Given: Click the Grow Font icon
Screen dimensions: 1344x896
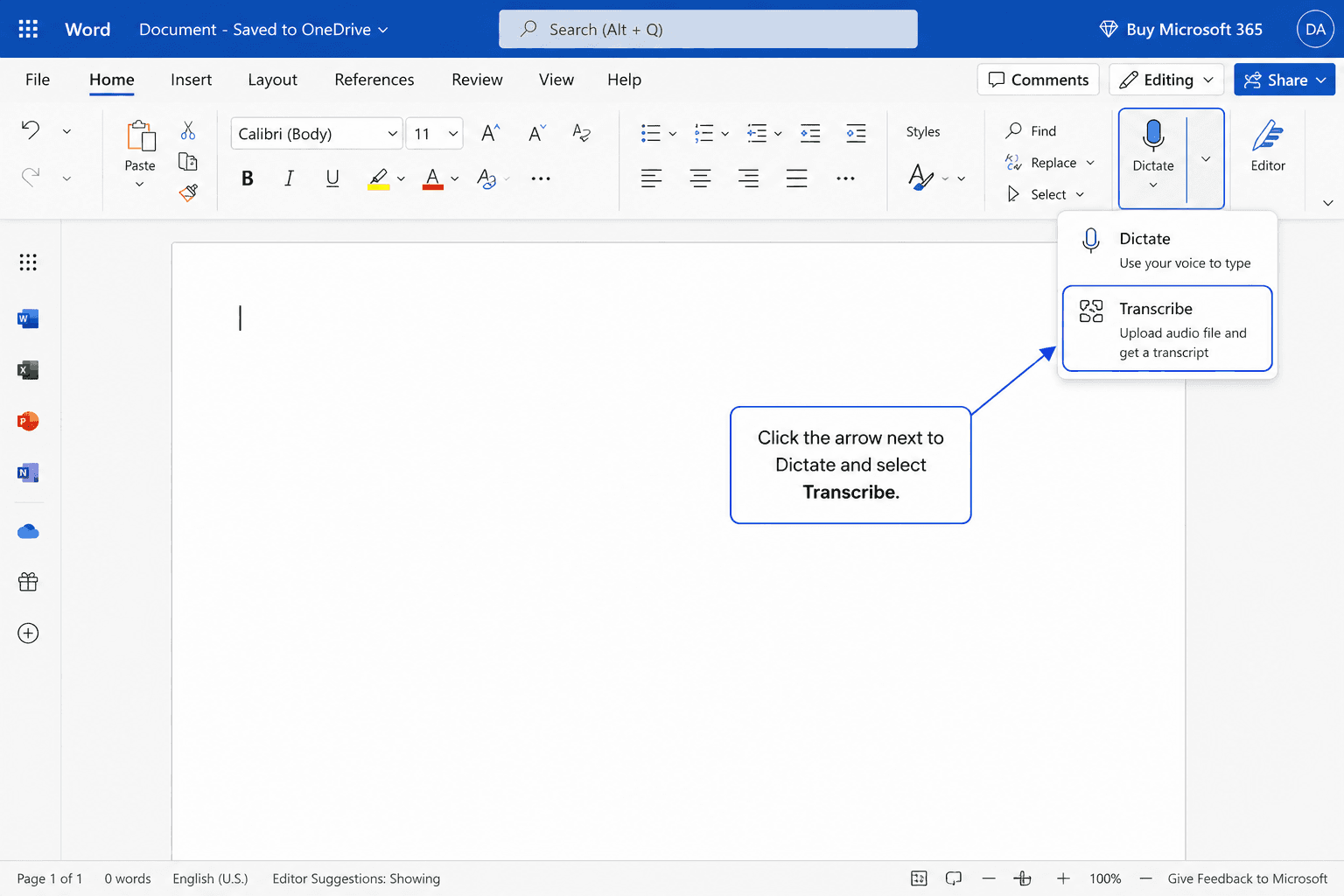Looking at the screenshot, I should click(x=491, y=133).
